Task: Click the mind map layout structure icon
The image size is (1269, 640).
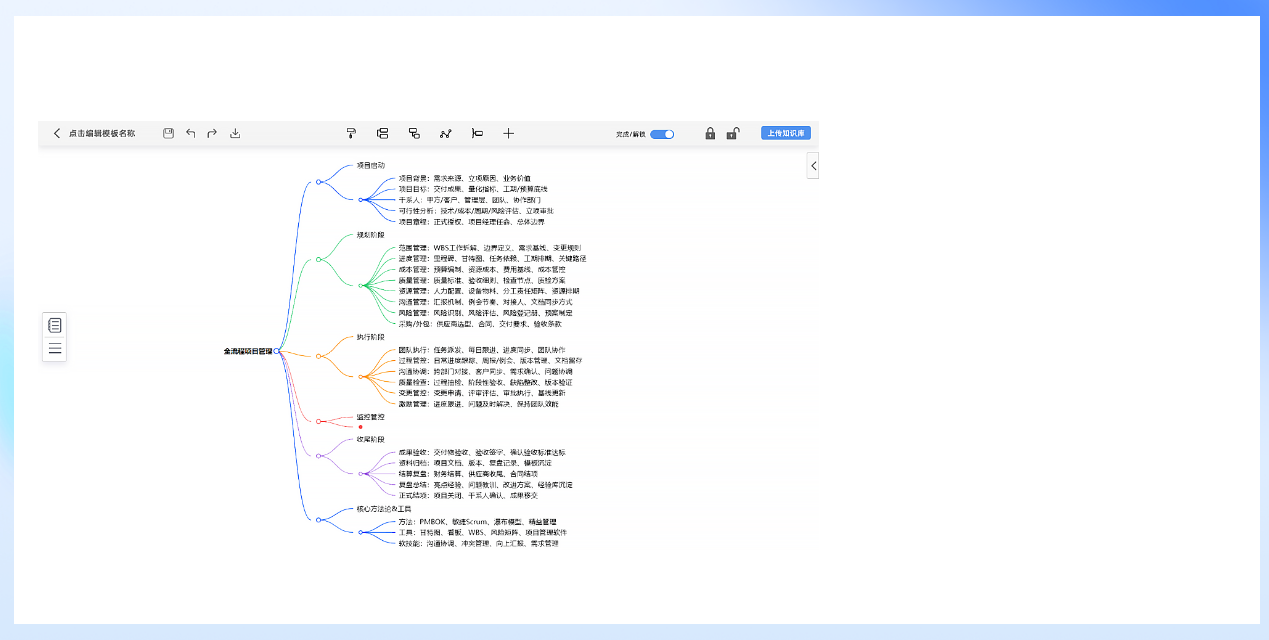Action: click(382, 133)
